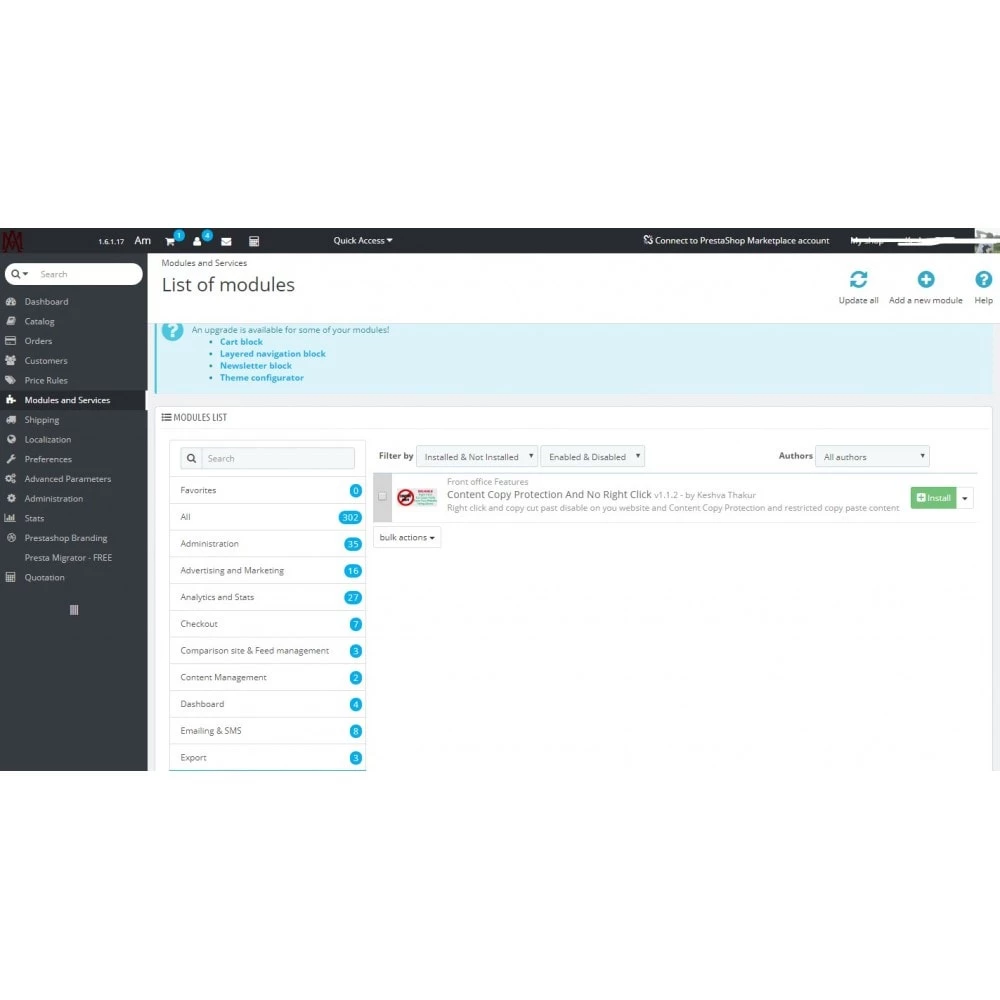The height and width of the screenshot is (1000, 1000).
Task: Open the sidebar search type dropdown
Action: pyautogui.click(x=20, y=274)
